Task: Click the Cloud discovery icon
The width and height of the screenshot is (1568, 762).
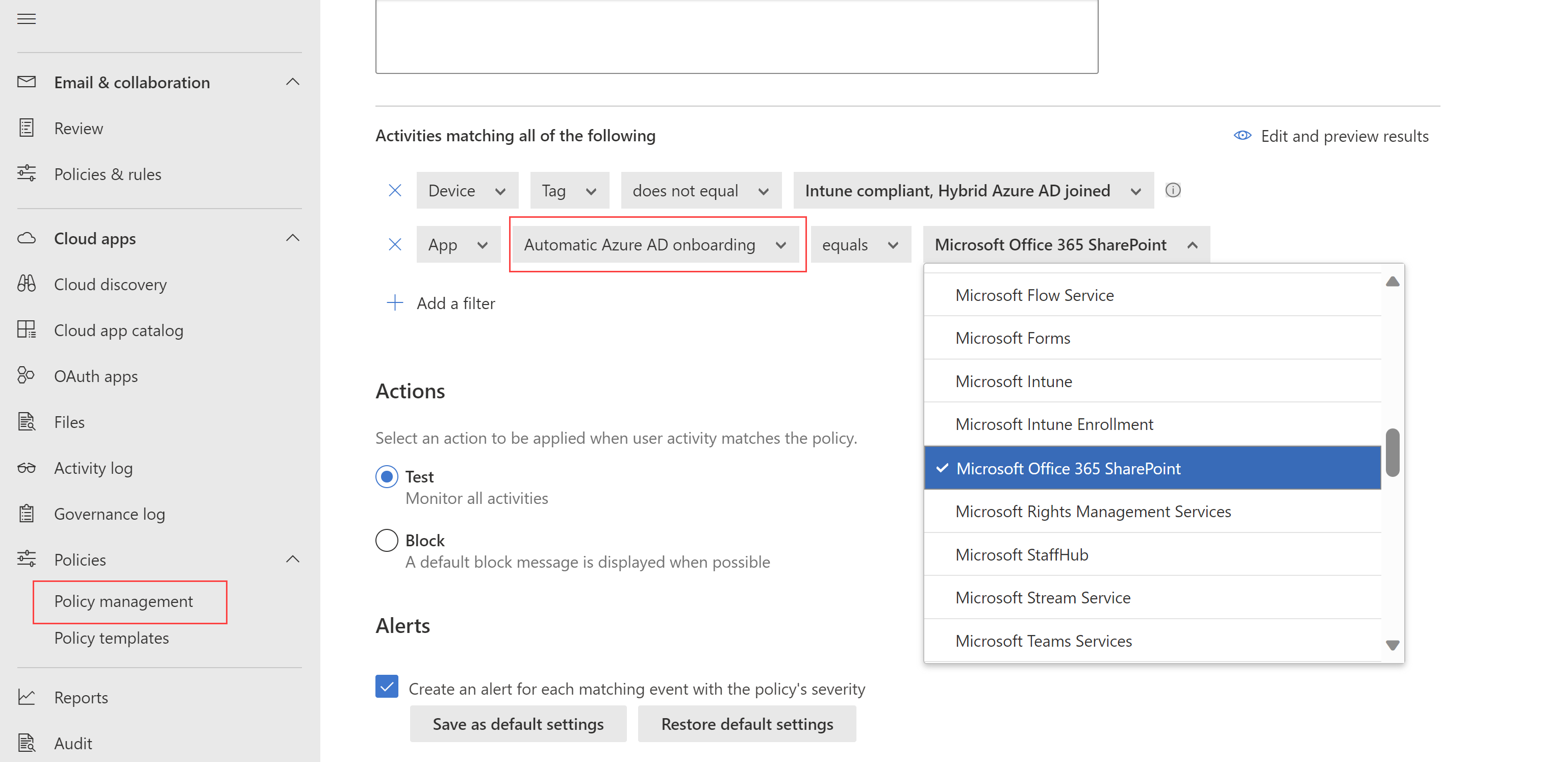Action: [x=27, y=284]
